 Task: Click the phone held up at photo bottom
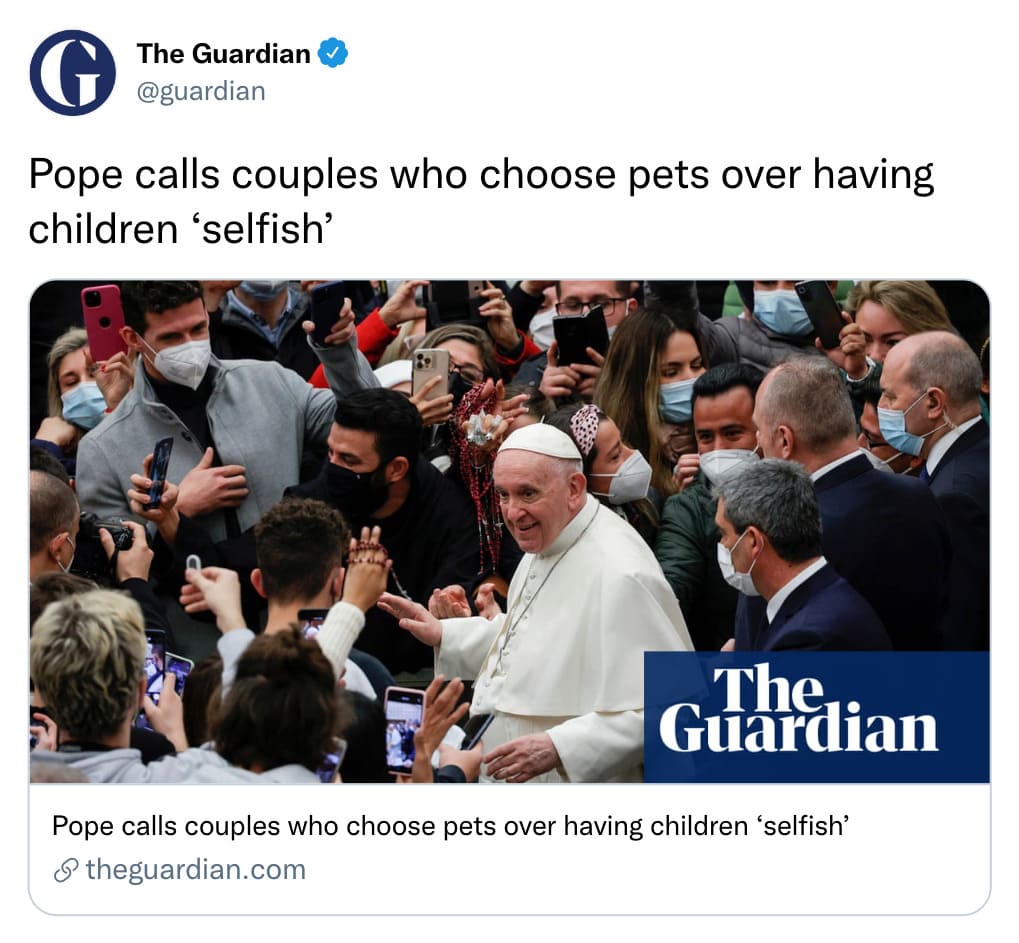coord(404,731)
